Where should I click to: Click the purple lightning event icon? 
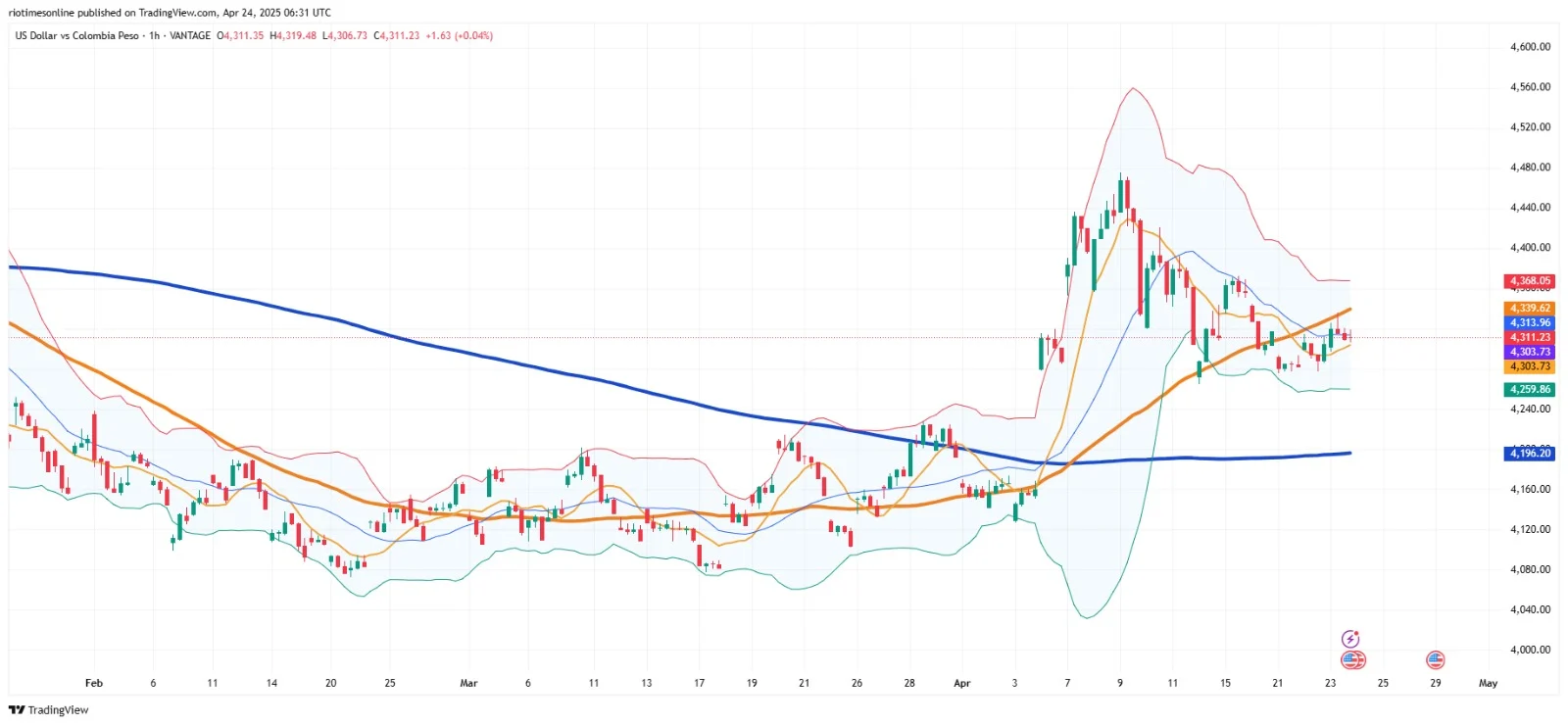pos(1350,639)
